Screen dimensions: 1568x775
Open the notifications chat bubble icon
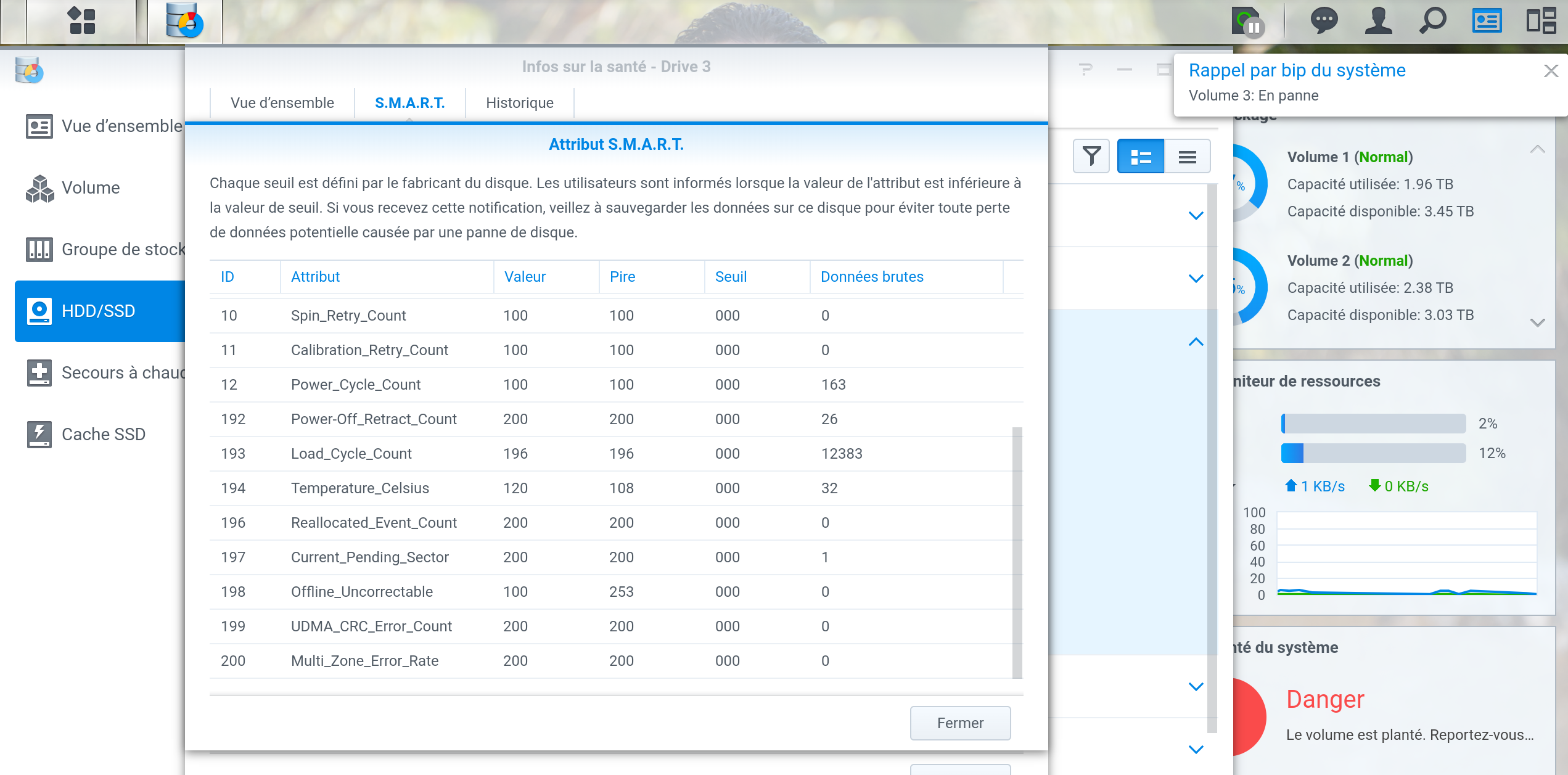[x=1323, y=21]
